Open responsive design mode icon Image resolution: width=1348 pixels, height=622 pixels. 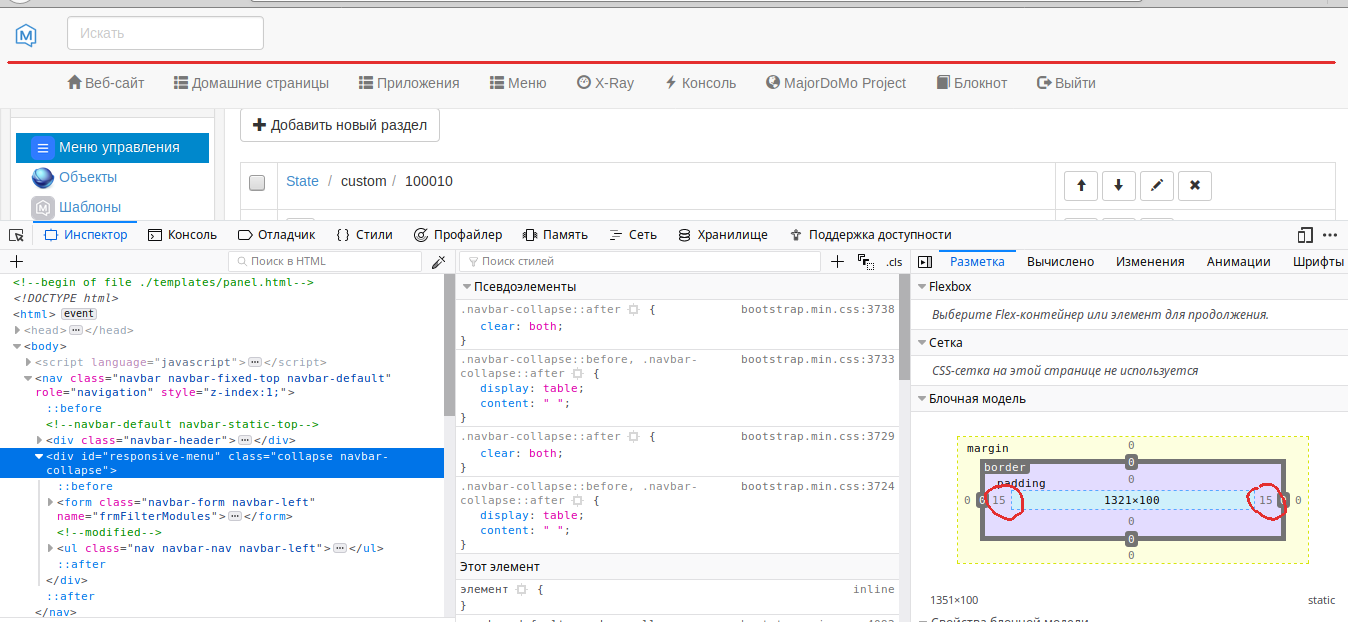(1304, 235)
